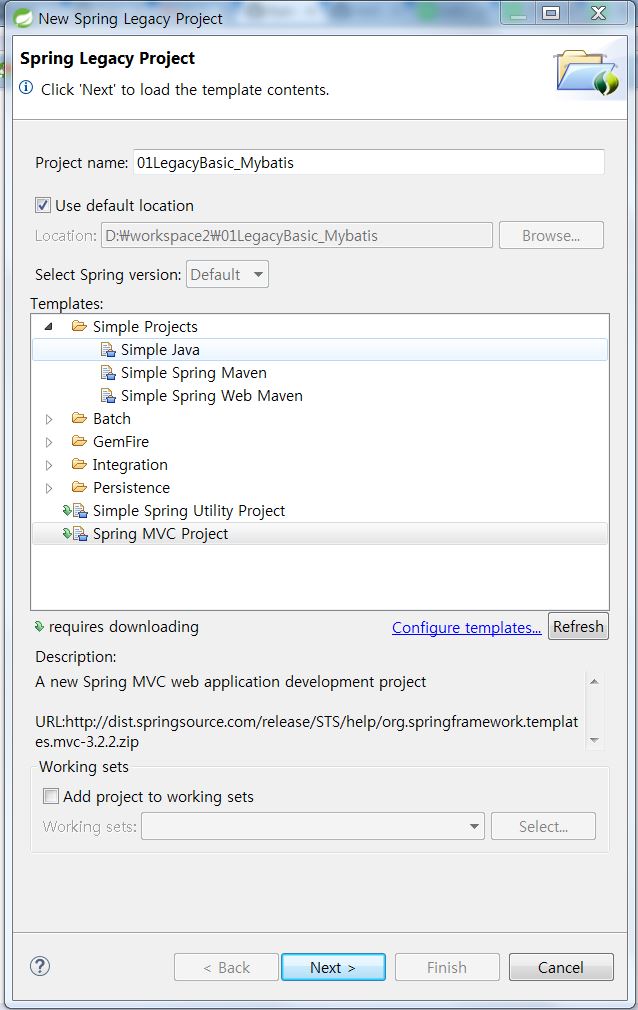Click the Integration category label
This screenshot has height=1010, width=638.
[x=130, y=464]
